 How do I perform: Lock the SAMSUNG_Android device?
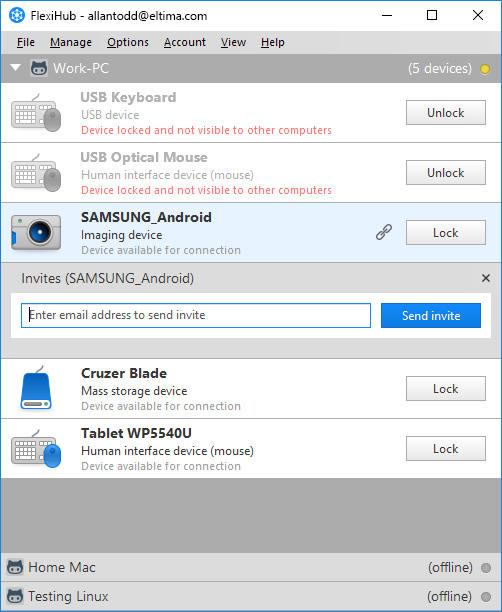(x=446, y=233)
